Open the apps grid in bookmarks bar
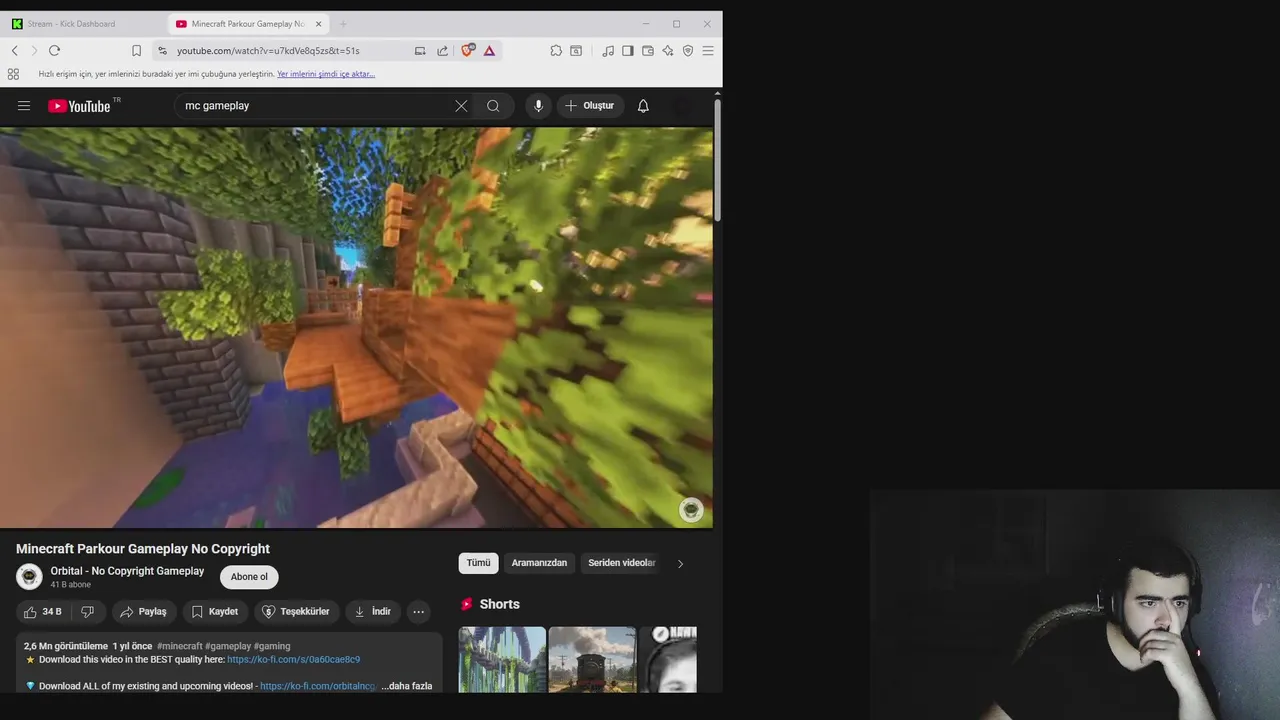Viewport: 1280px width, 720px height. (13, 74)
